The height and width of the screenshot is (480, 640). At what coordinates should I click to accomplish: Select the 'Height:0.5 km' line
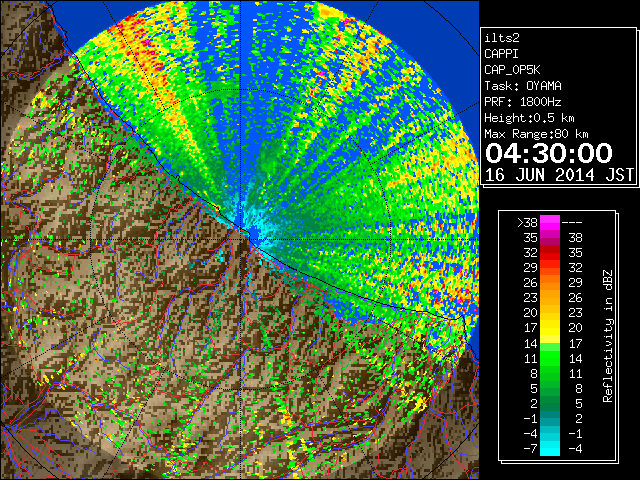(529, 118)
